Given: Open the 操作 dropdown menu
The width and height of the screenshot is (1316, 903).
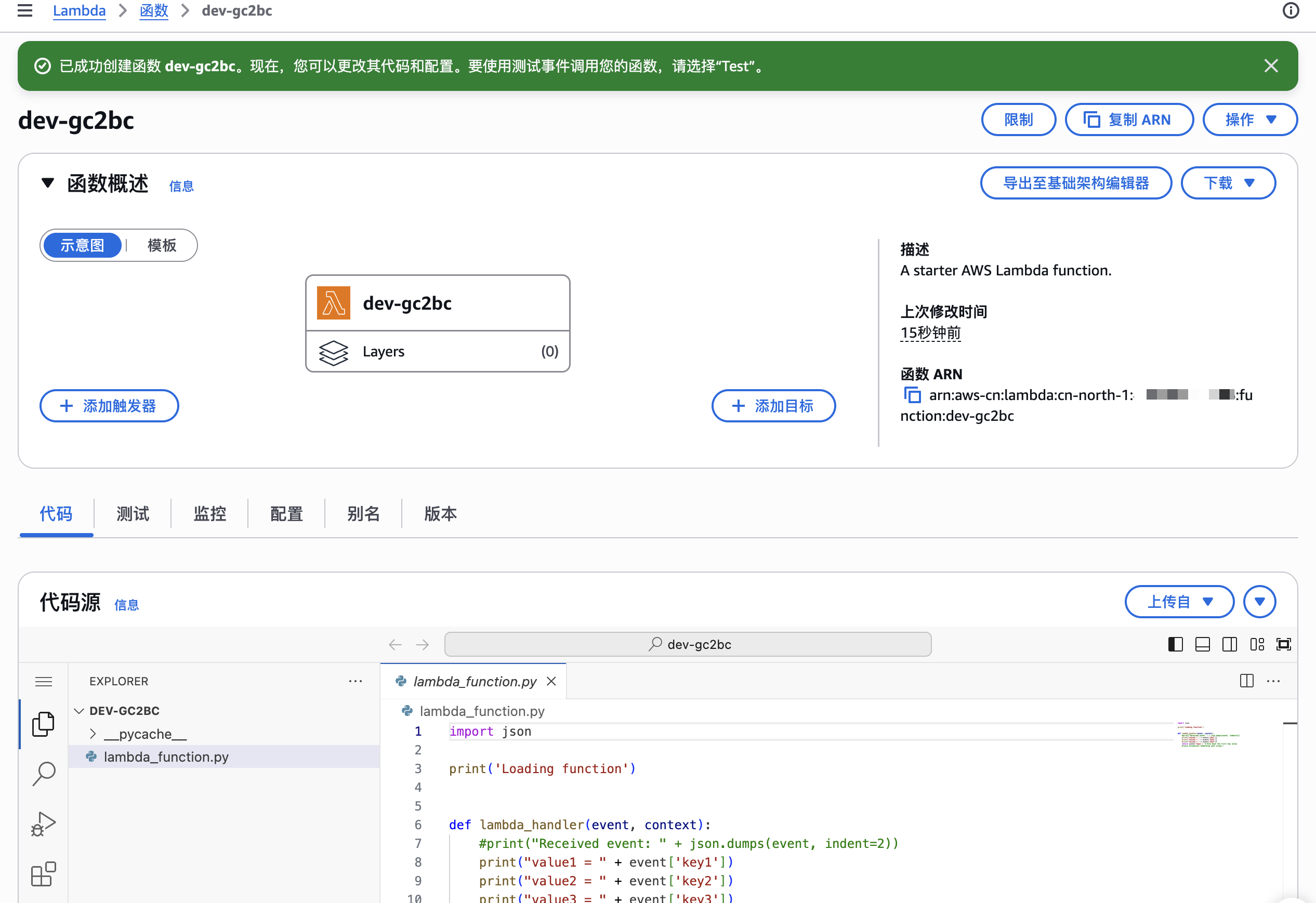Looking at the screenshot, I should tap(1250, 119).
